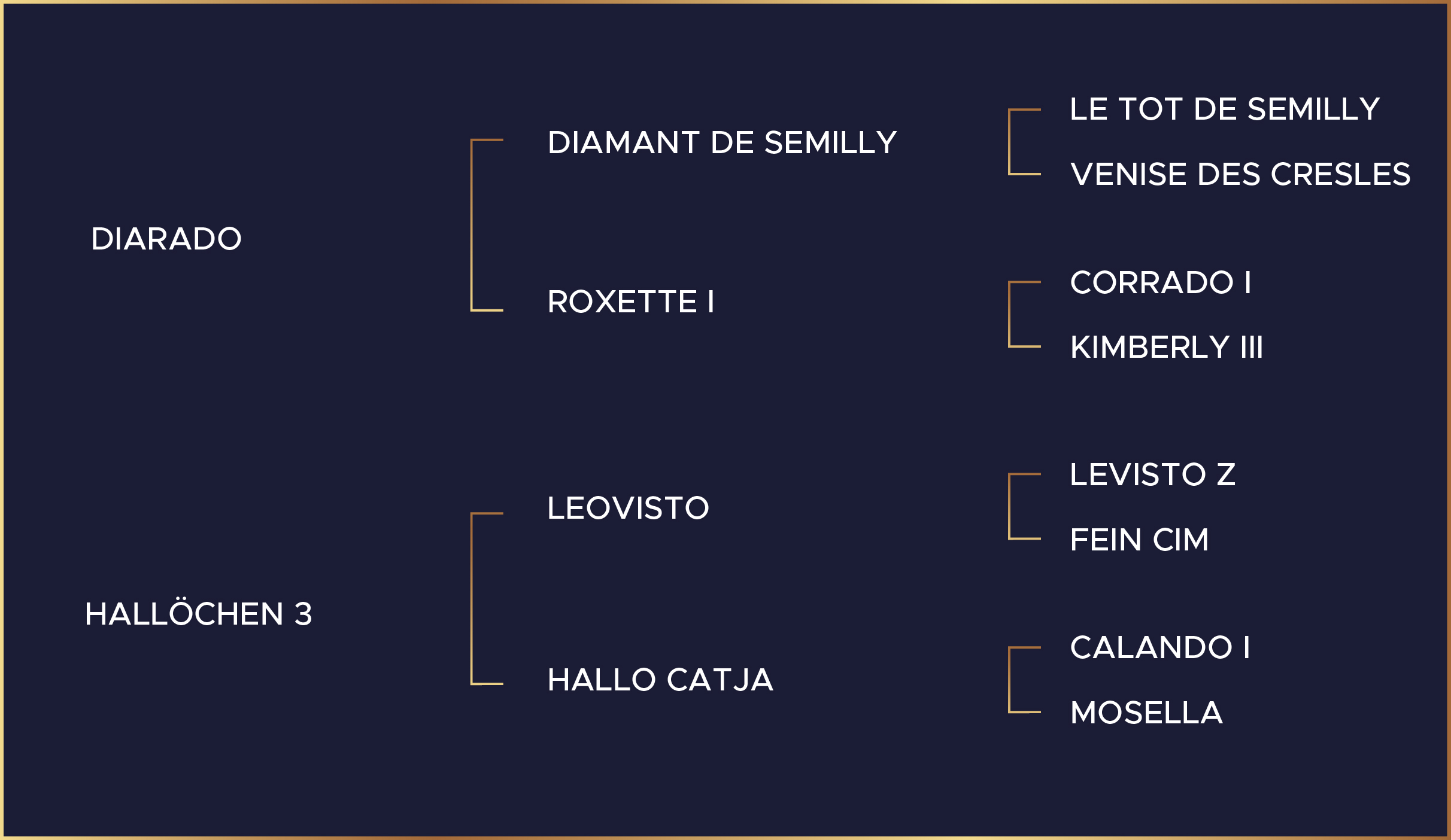This screenshot has height=840, width=1451.
Task: Click bracket linking Calando I and Mosella
Action: point(1010,680)
